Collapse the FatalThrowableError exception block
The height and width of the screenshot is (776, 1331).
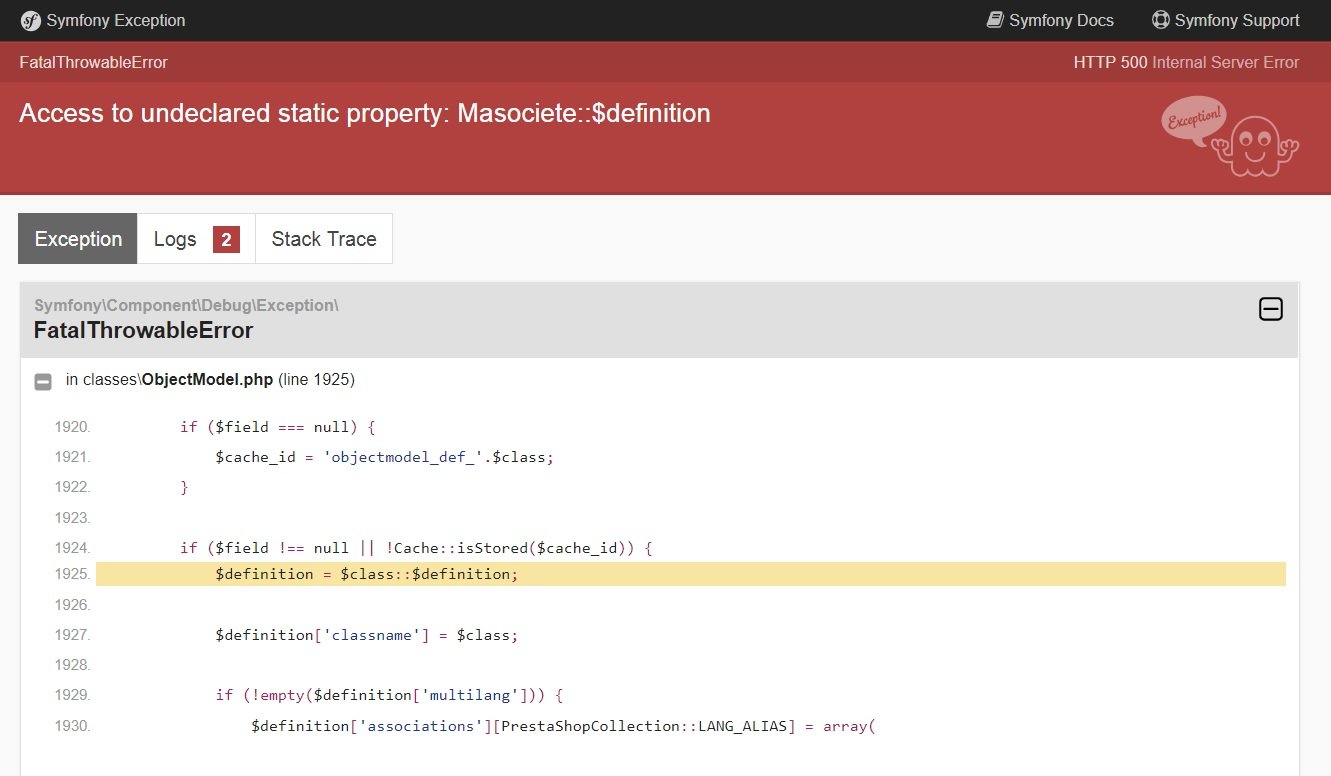click(x=1270, y=309)
